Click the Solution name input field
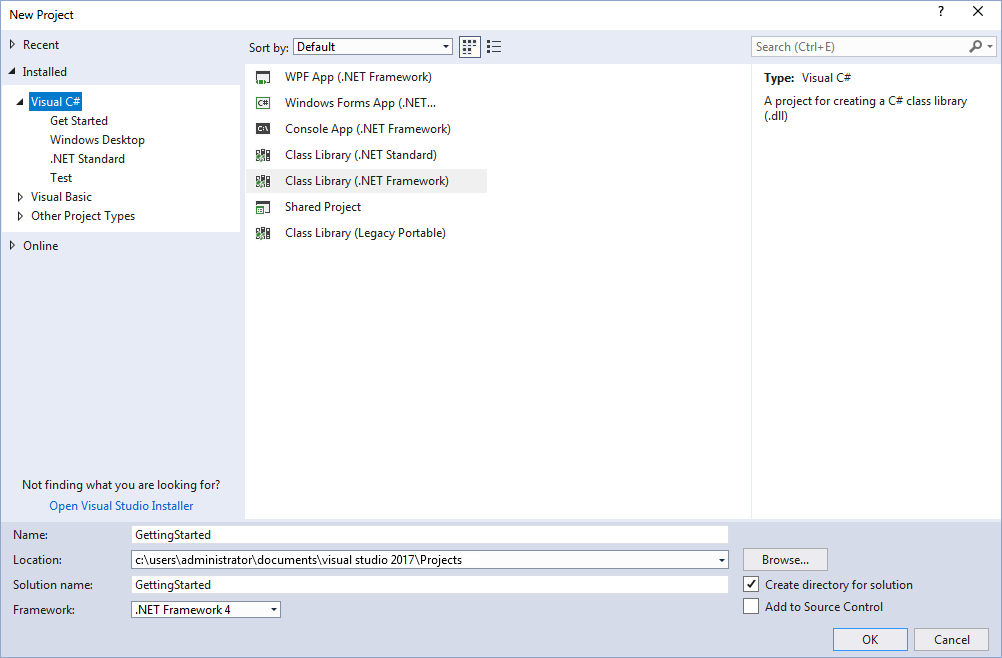This screenshot has width=1002, height=658. tap(429, 585)
